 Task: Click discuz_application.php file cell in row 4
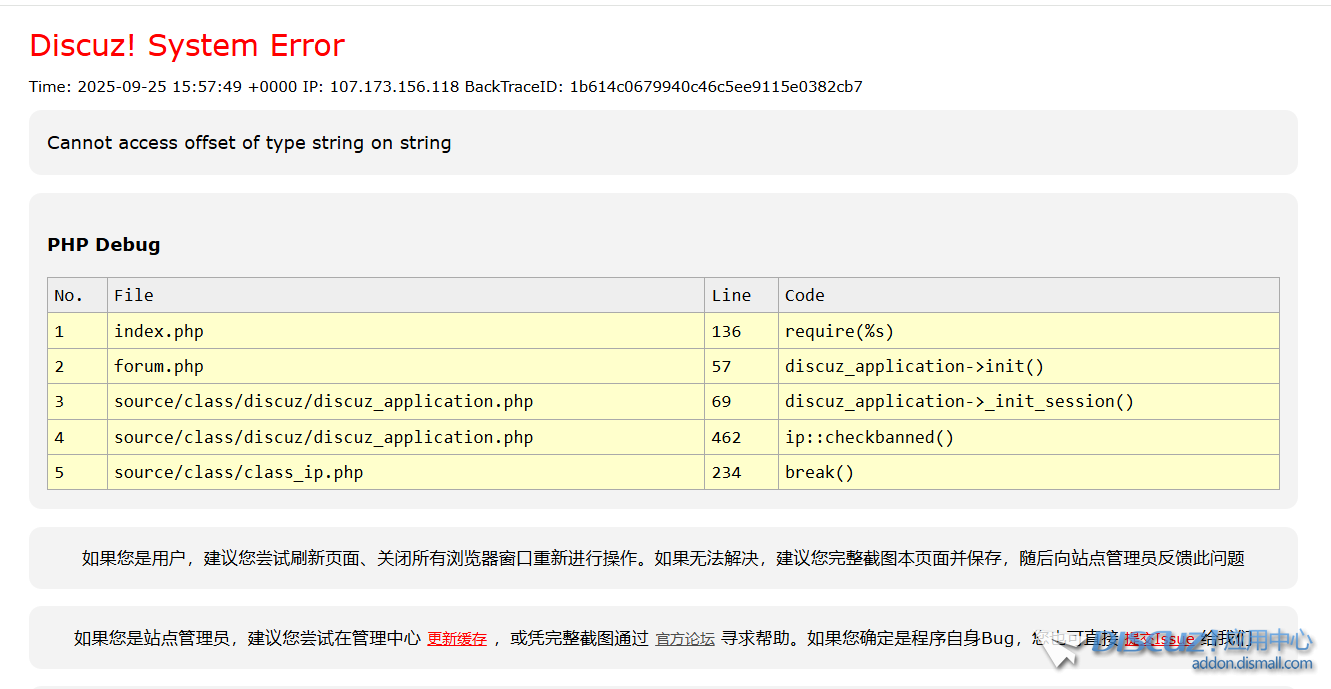(406, 437)
